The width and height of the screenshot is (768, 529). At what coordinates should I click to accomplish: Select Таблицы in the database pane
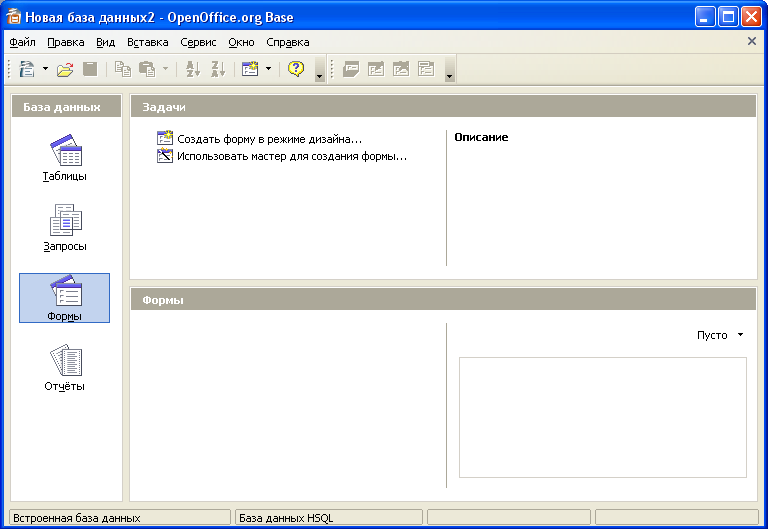(65, 158)
